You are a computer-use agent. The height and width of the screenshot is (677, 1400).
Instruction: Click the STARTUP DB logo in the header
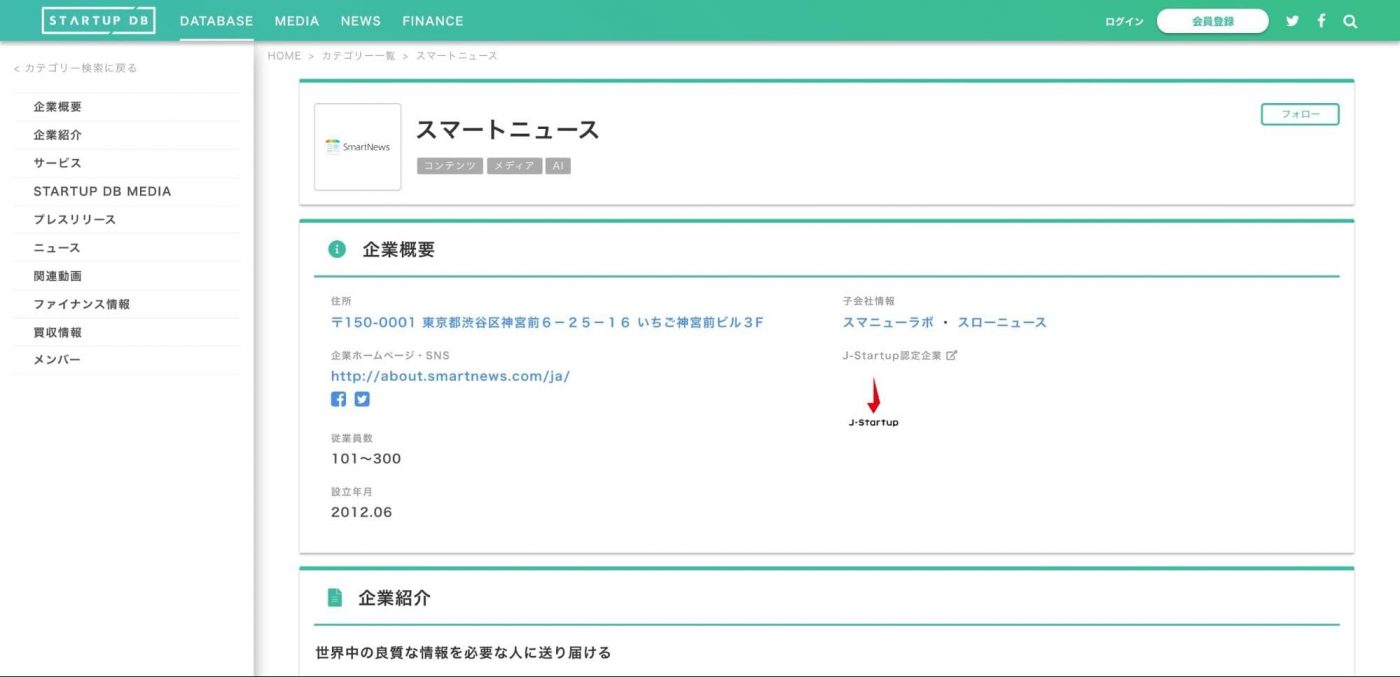[98, 20]
